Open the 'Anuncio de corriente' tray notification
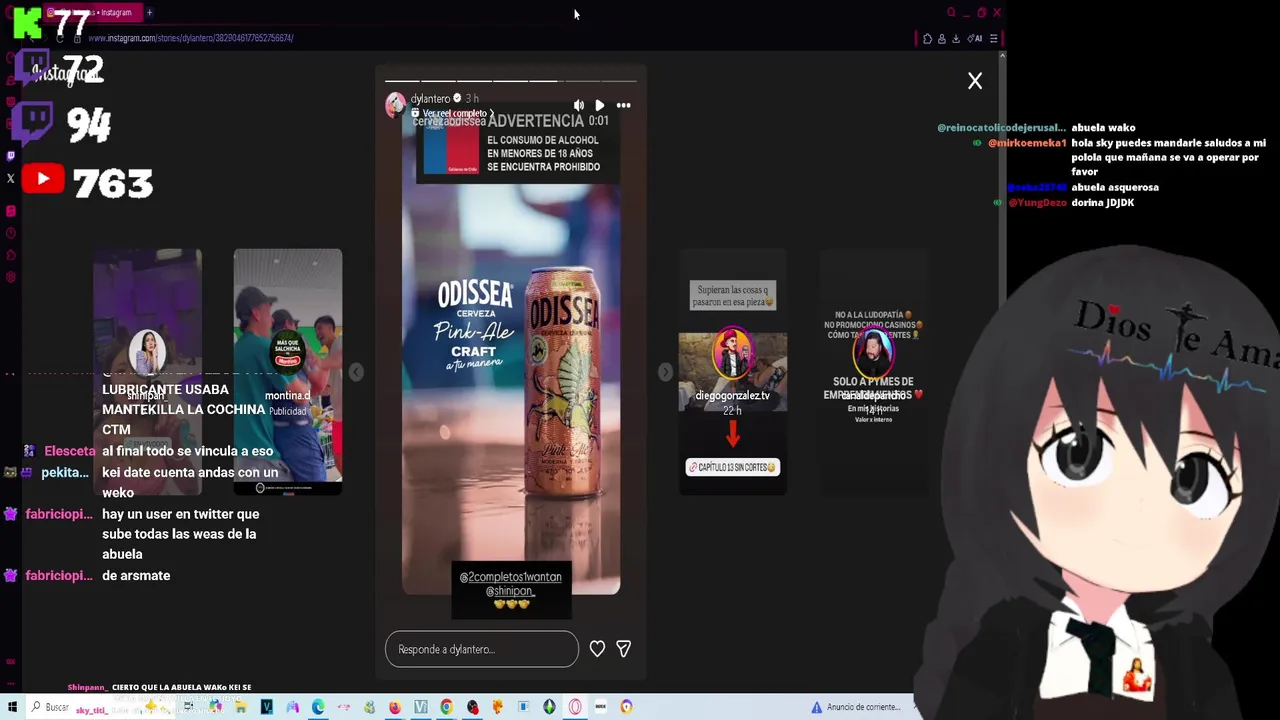This screenshot has height=720, width=1280. (856, 707)
